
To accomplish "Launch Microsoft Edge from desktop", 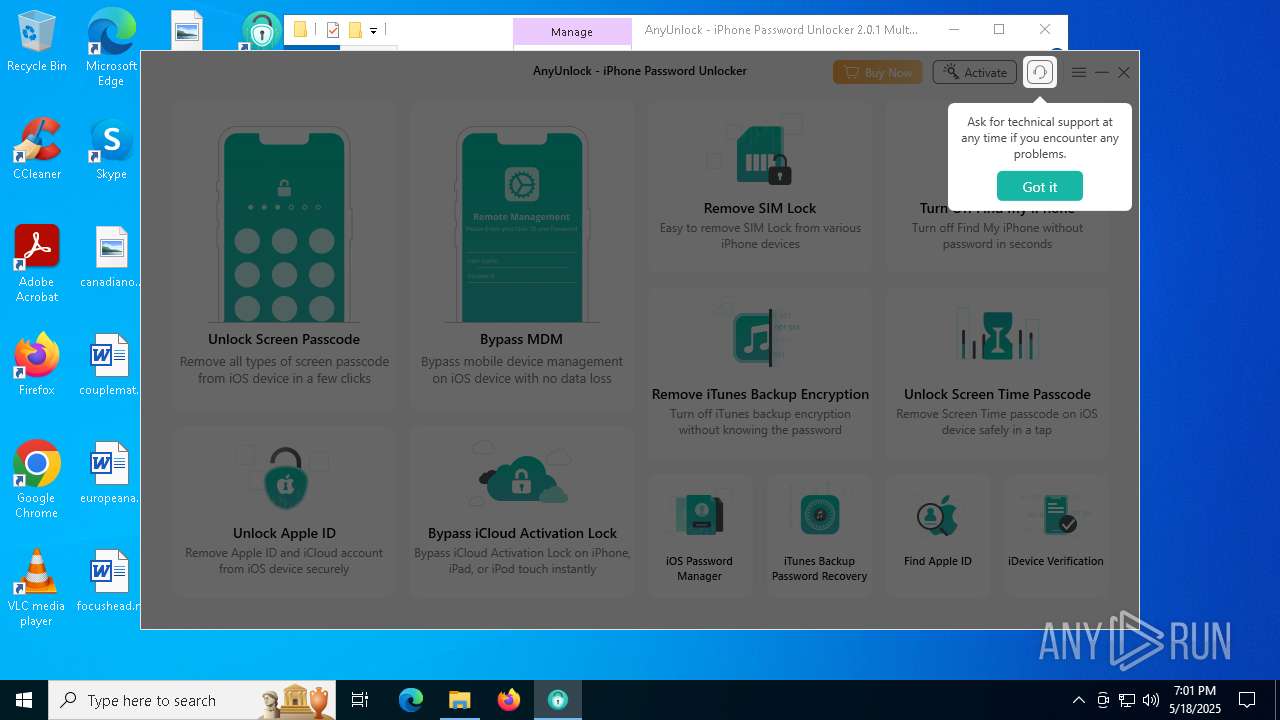I will (x=111, y=48).
